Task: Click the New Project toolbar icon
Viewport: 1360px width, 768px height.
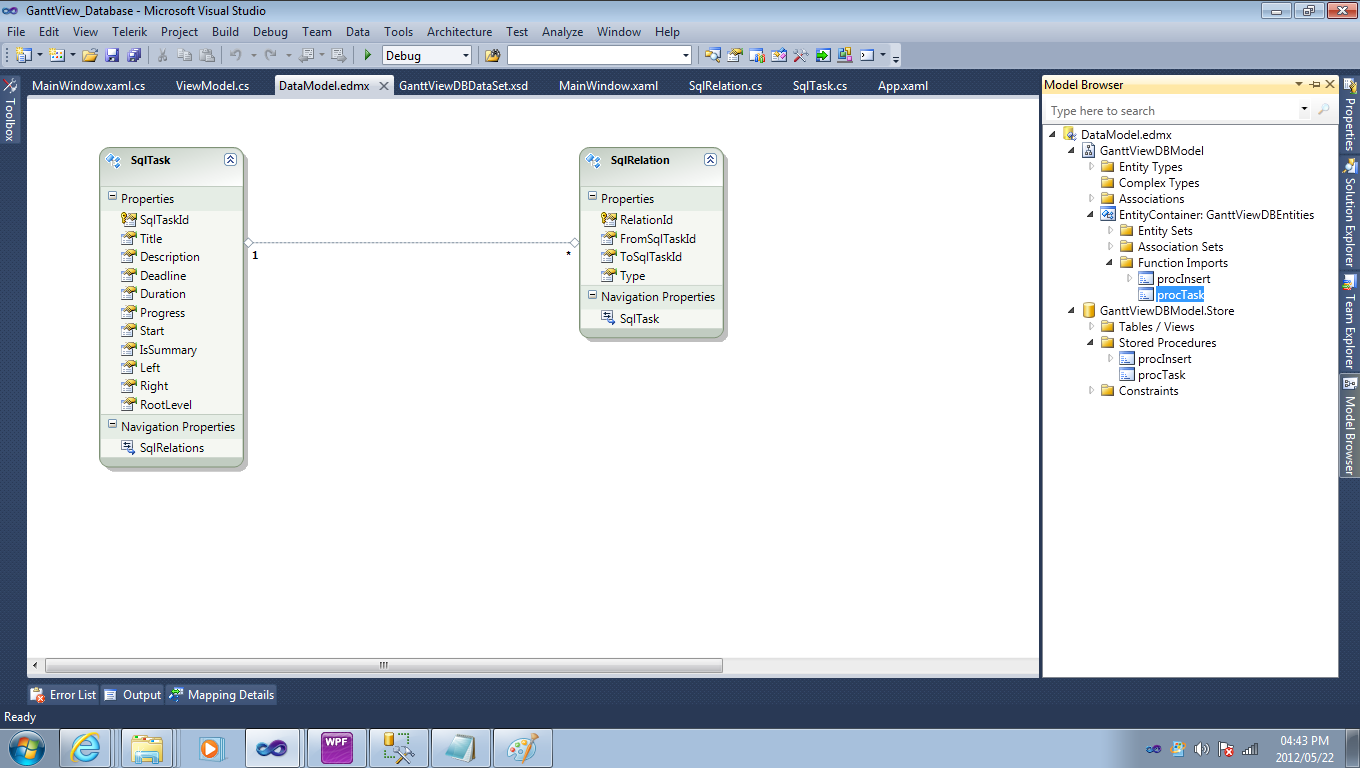Action: 23,56
